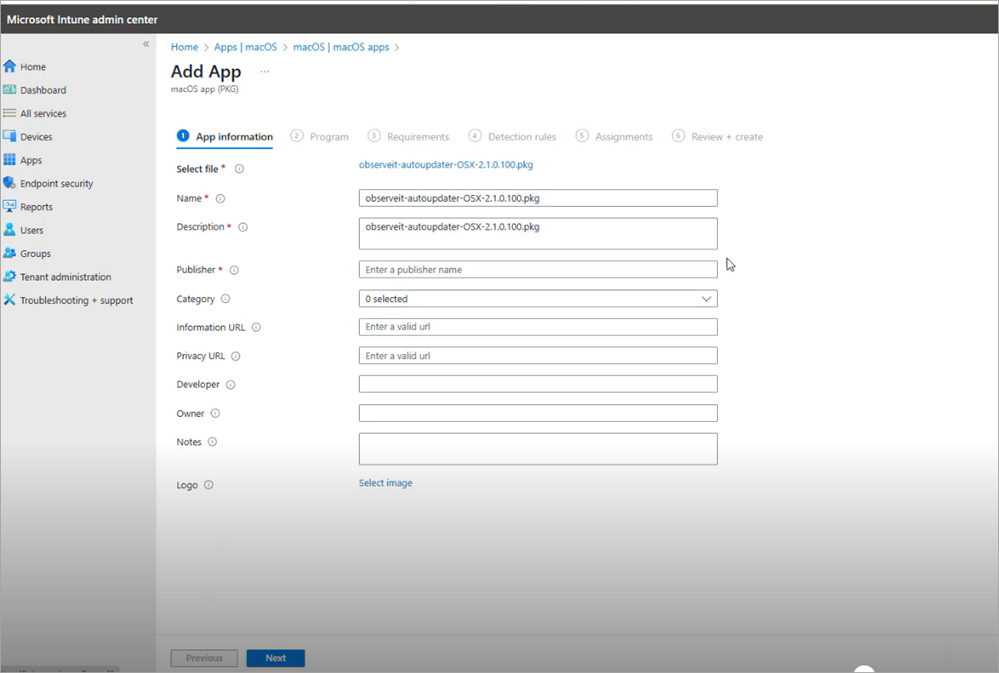
Task: Open Troubleshooting + support icon
Action: coord(10,300)
